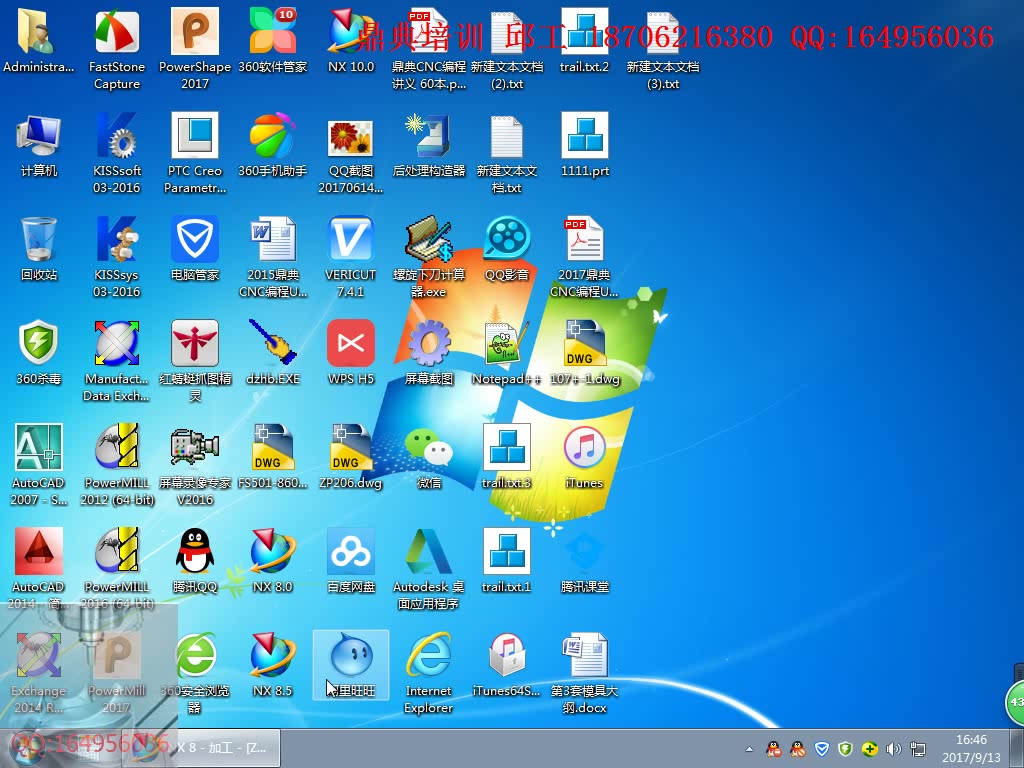The height and width of the screenshot is (768, 1024).
Task: Open 新建文本文档 (3).txt file
Action: click(663, 49)
